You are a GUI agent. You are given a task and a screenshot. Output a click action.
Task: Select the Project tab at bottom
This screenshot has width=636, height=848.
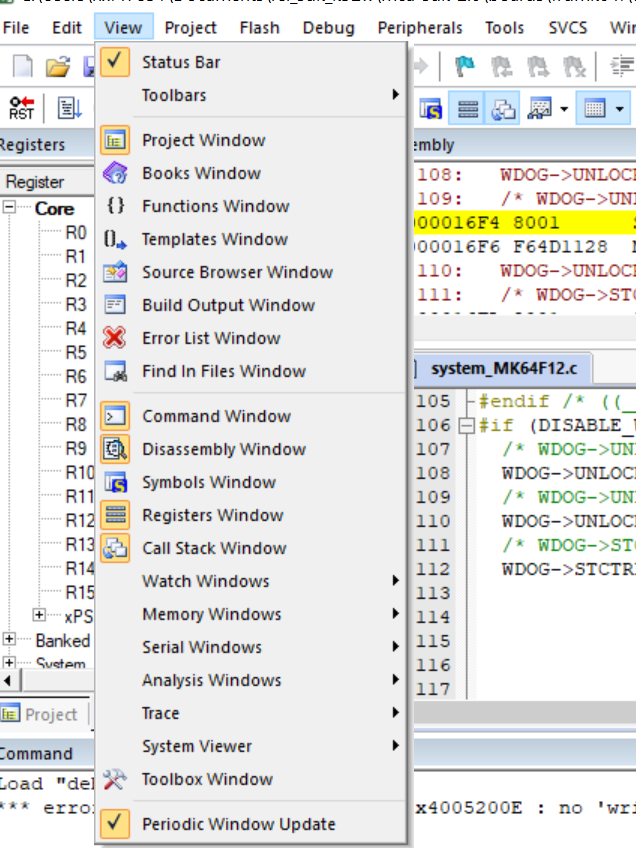click(x=40, y=714)
